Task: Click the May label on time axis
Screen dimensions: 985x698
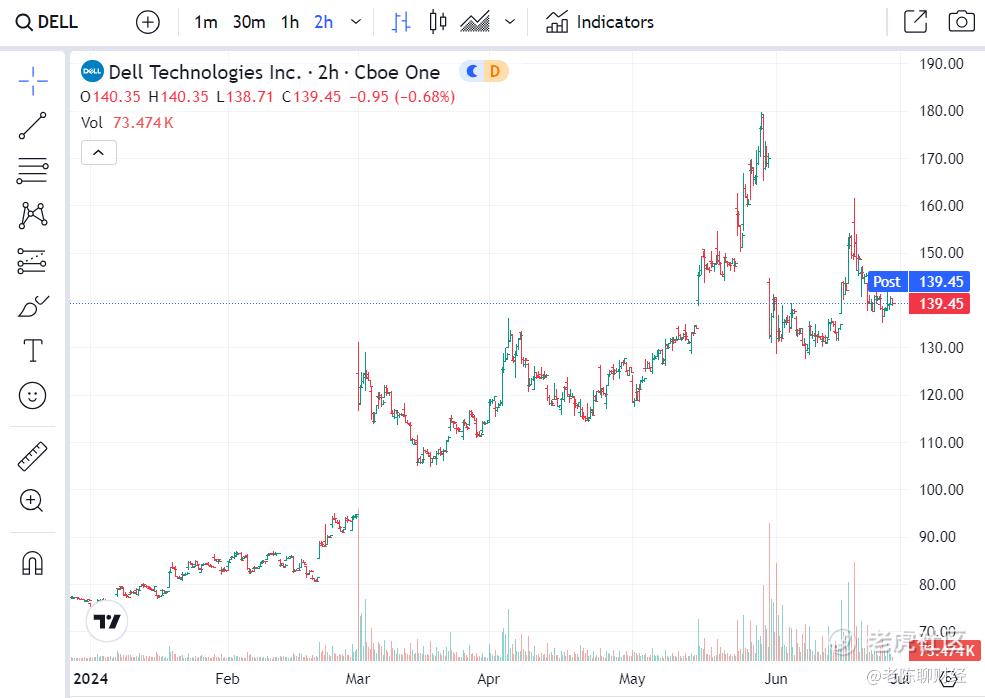Action: click(x=632, y=679)
